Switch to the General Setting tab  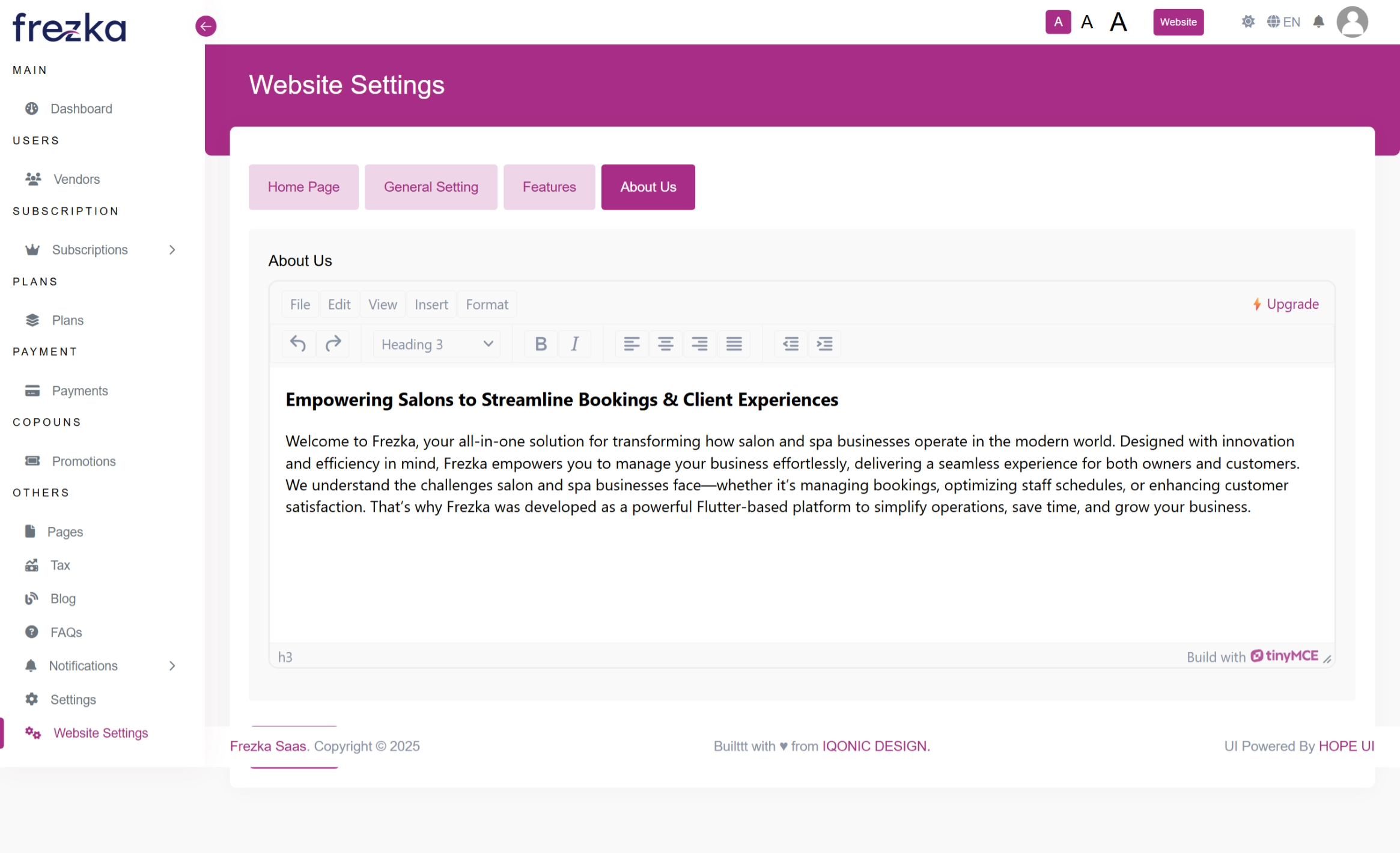tap(431, 187)
